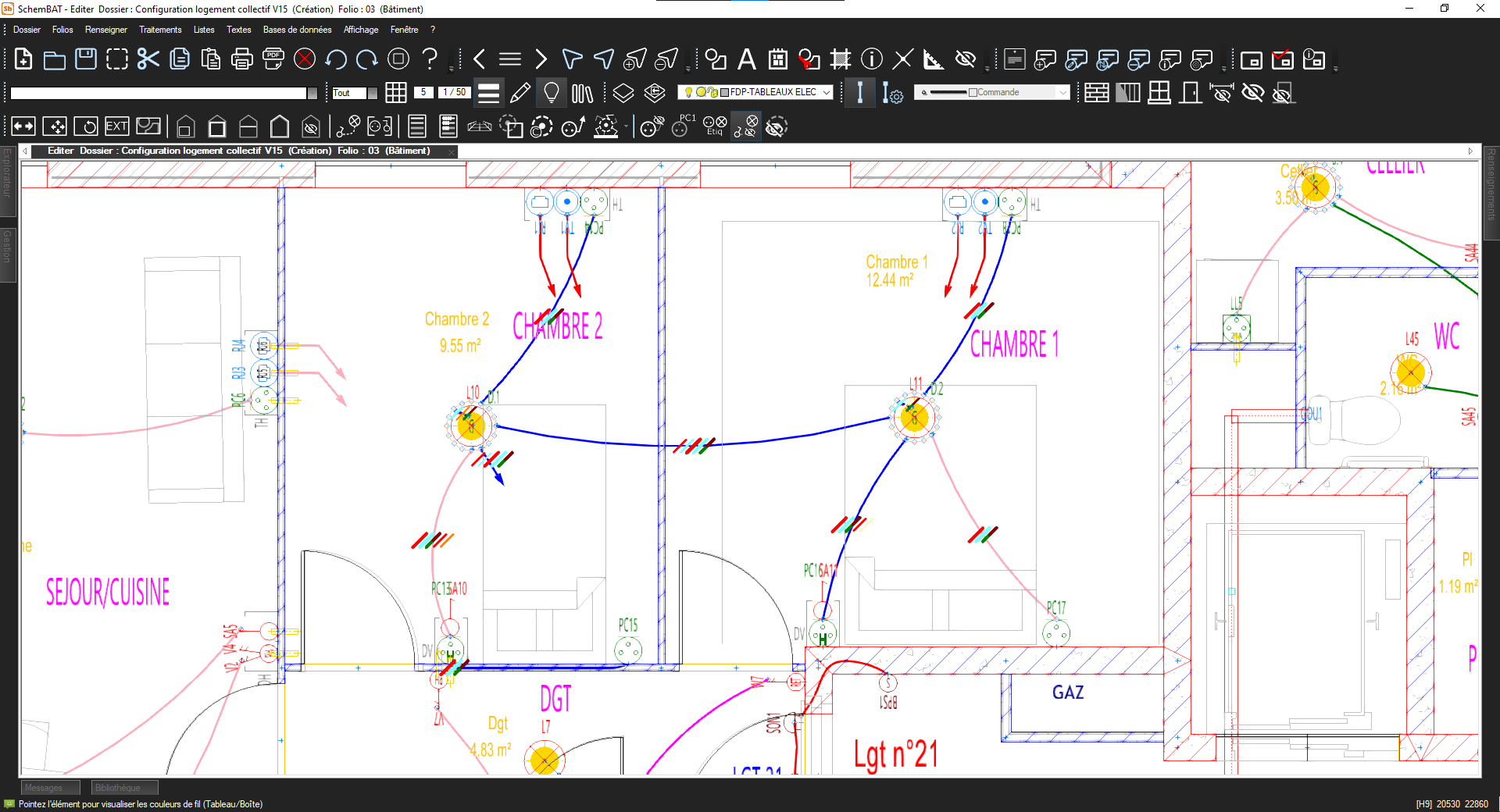
Task: Click the Etiq labels icon
Action: (715, 126)
